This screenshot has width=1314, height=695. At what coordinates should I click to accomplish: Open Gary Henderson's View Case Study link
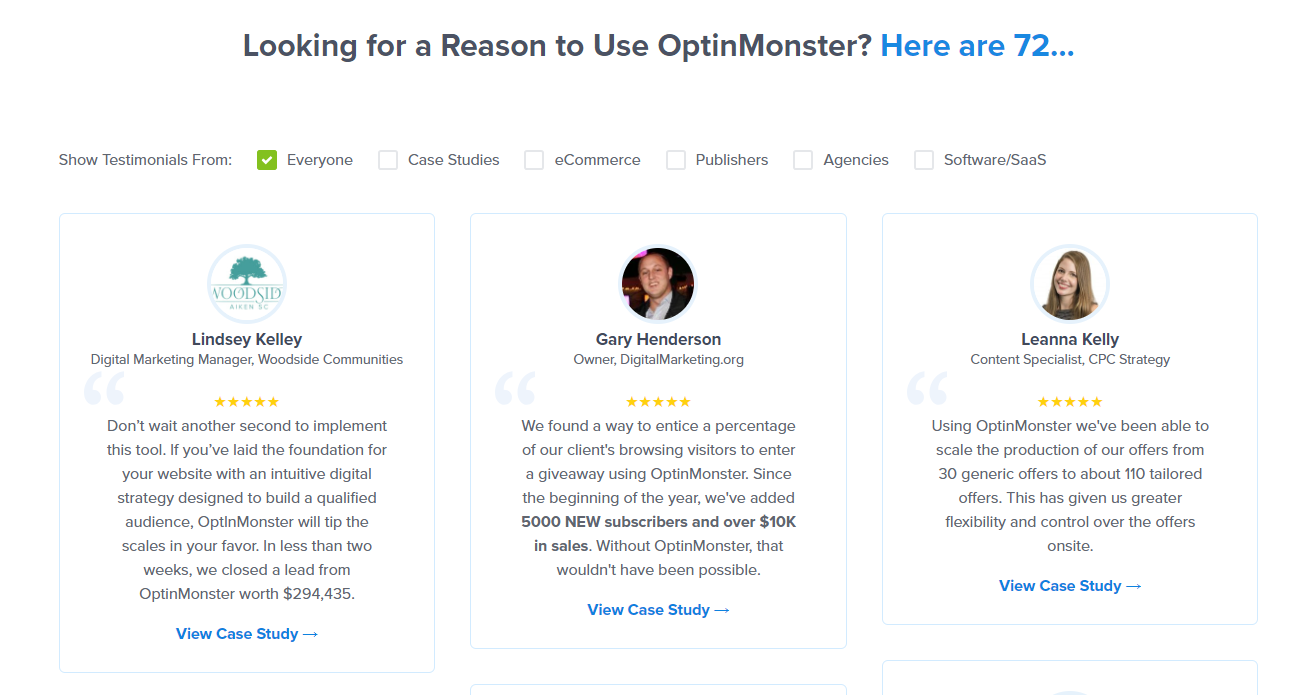pos(658,610)
